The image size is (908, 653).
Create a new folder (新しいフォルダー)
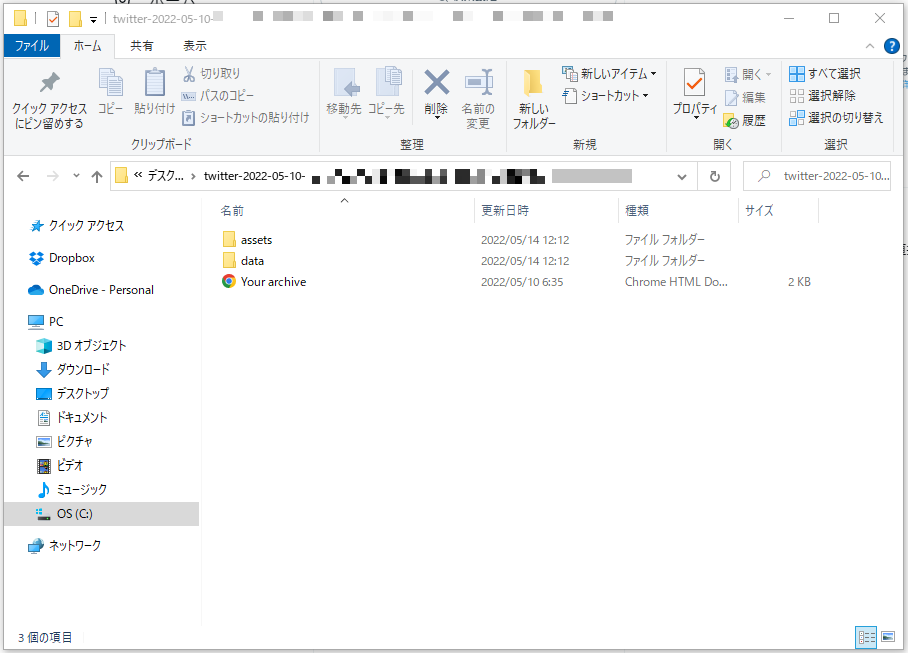[x=533, y=100]
